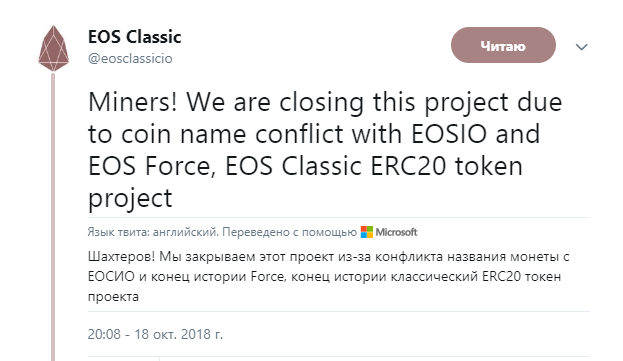Open the 20:08 - 18 окт. 2018 timestamp

coord(155,334)
